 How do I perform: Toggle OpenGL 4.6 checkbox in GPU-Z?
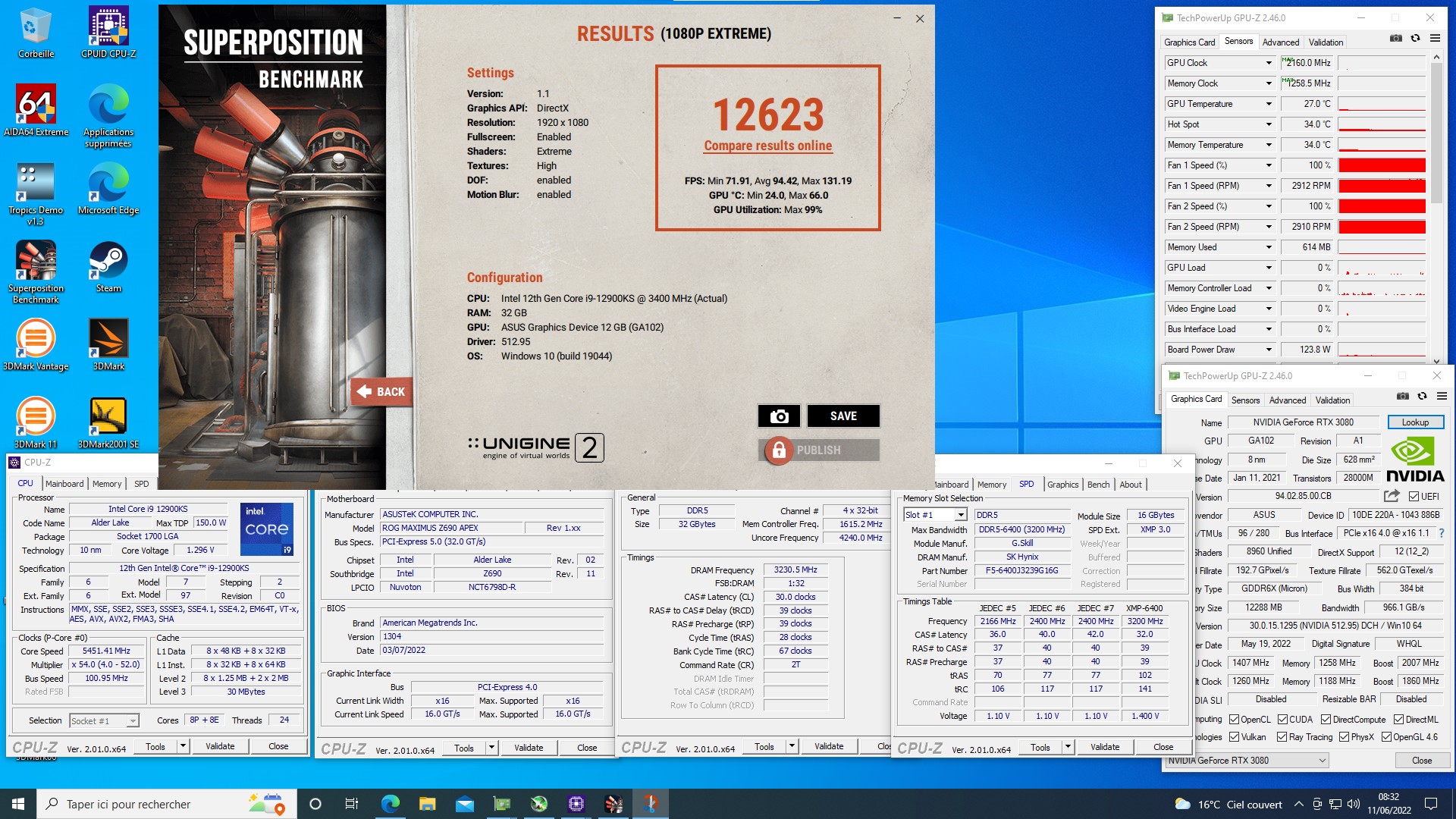[1386, 737]
